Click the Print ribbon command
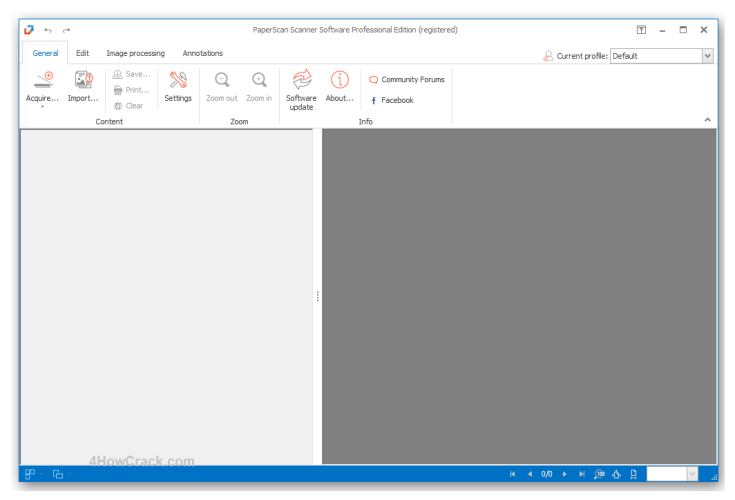This screenshot has height=500, width=735. coord(132,90)
